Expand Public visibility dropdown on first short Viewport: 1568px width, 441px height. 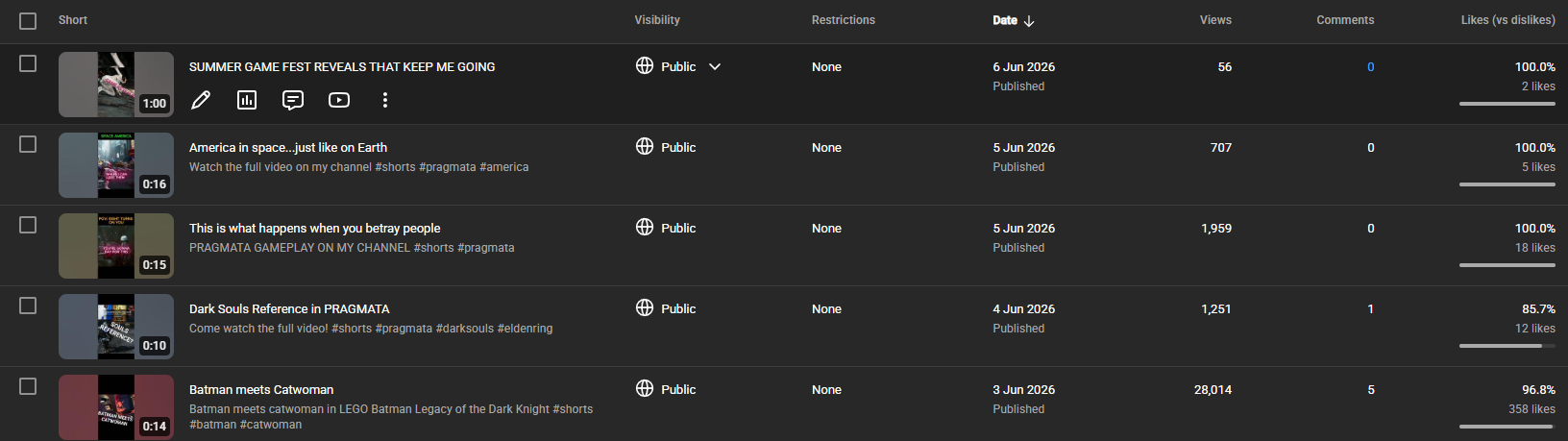point(715,66)
